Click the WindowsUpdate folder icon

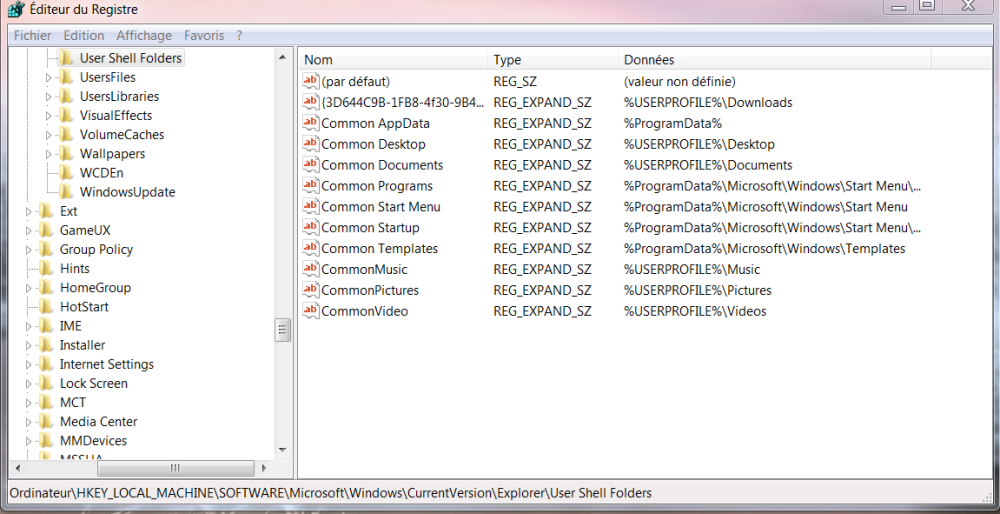click(x=66, y=192)
